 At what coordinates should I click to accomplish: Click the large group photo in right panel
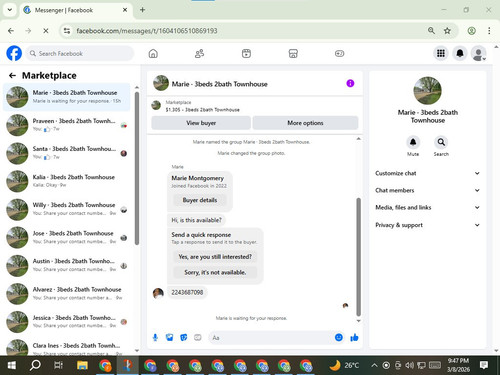tap(427, 90)
